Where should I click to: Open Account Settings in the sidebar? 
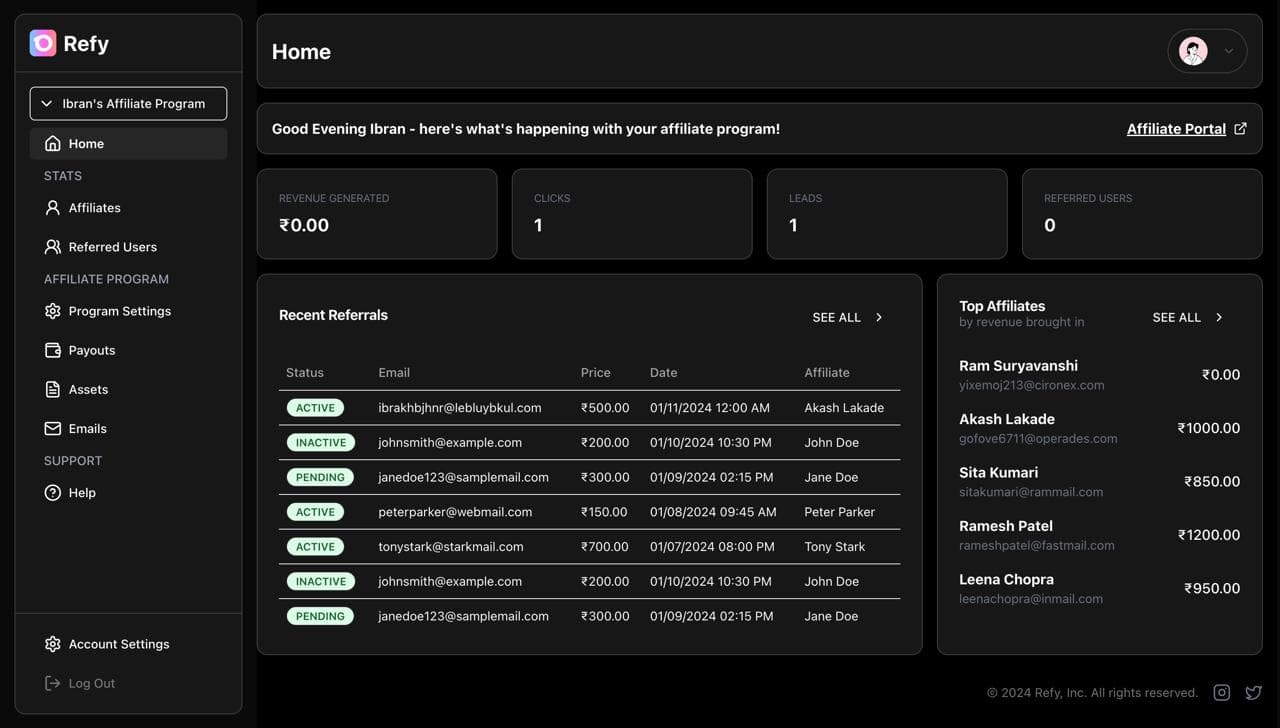[118, 644]
